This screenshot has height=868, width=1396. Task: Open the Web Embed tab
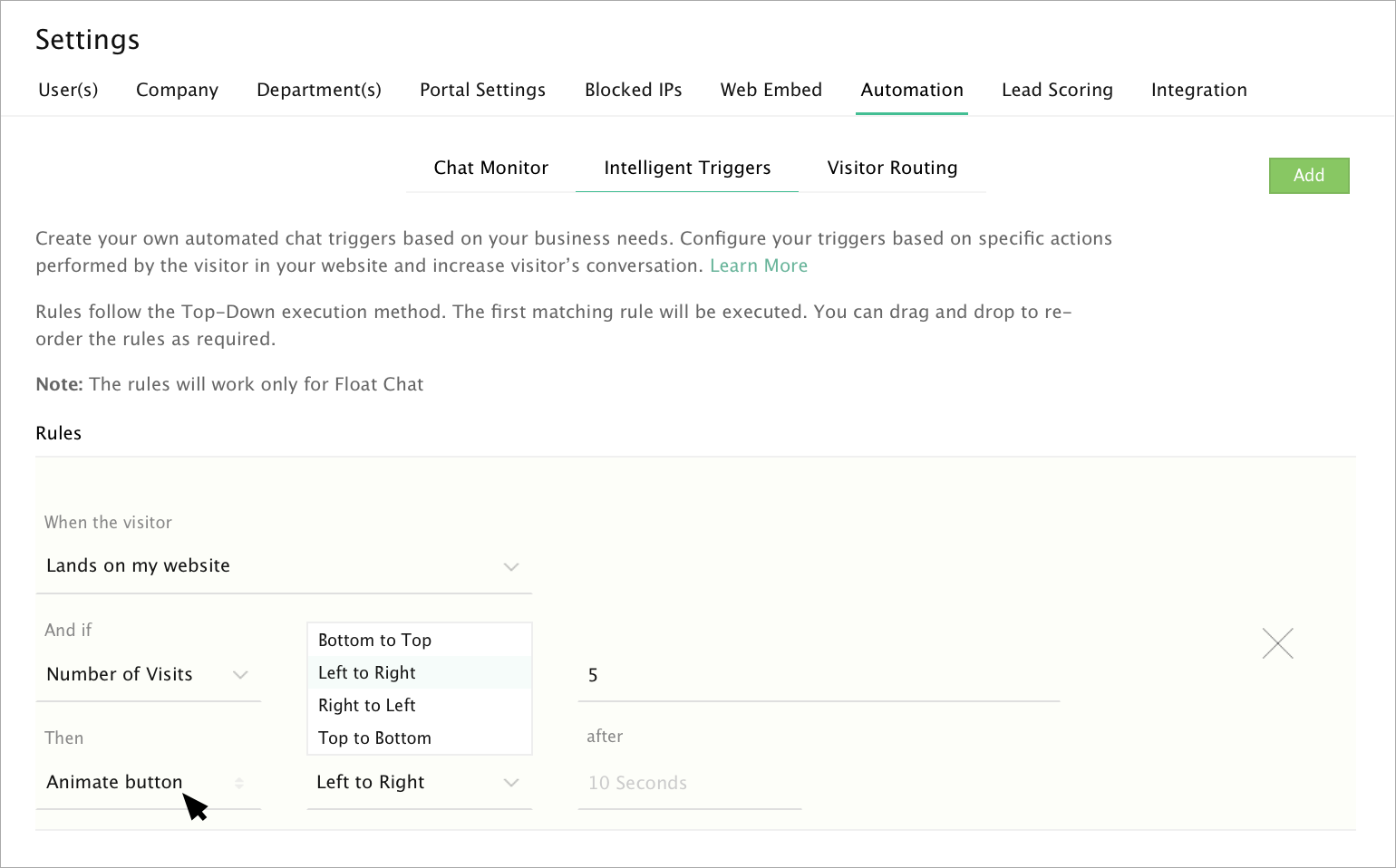pyautogui.click(x=771, y=90)
